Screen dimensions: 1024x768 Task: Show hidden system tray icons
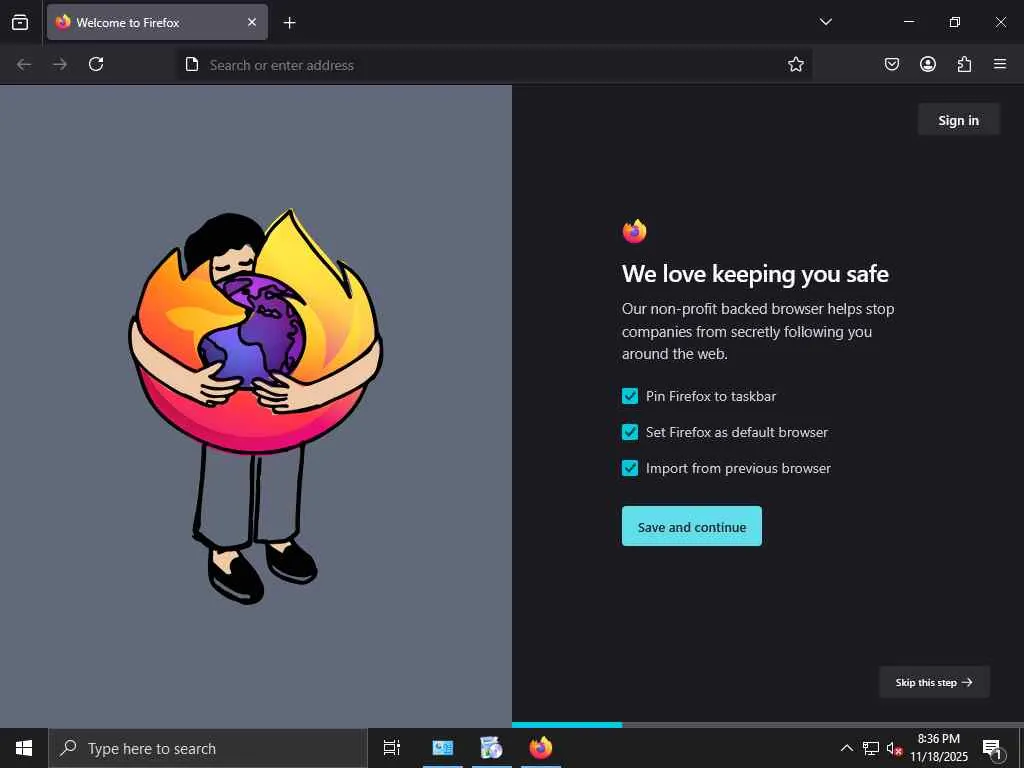pyautogui.click(x=846, y=748)
